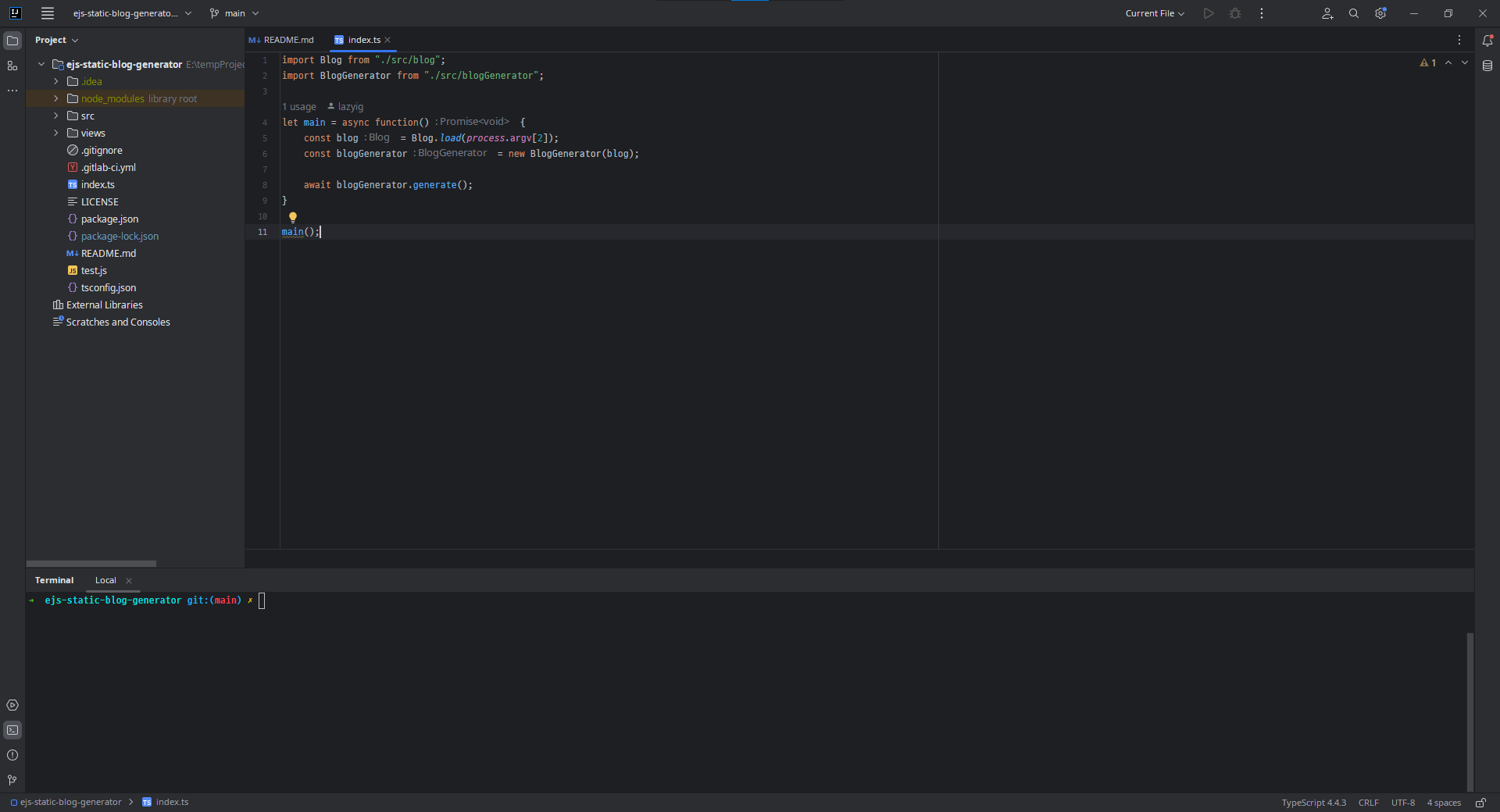The image size is (1500, 812).
Task: Toggle the Project tool window button
Action: [12, 41]
